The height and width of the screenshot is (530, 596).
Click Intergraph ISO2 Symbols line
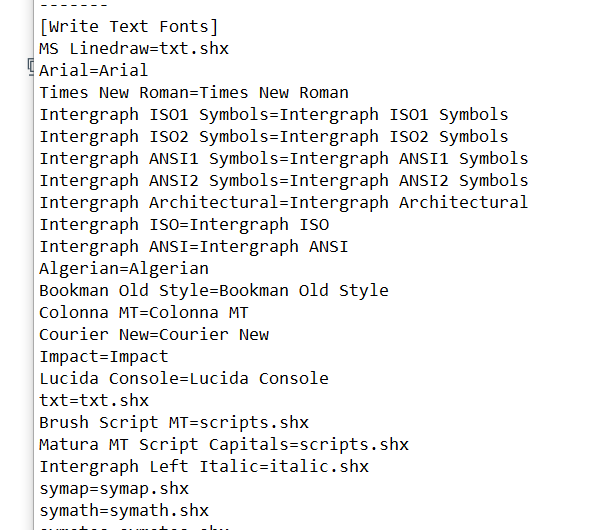pyautogui.click(x=274, y=137)
